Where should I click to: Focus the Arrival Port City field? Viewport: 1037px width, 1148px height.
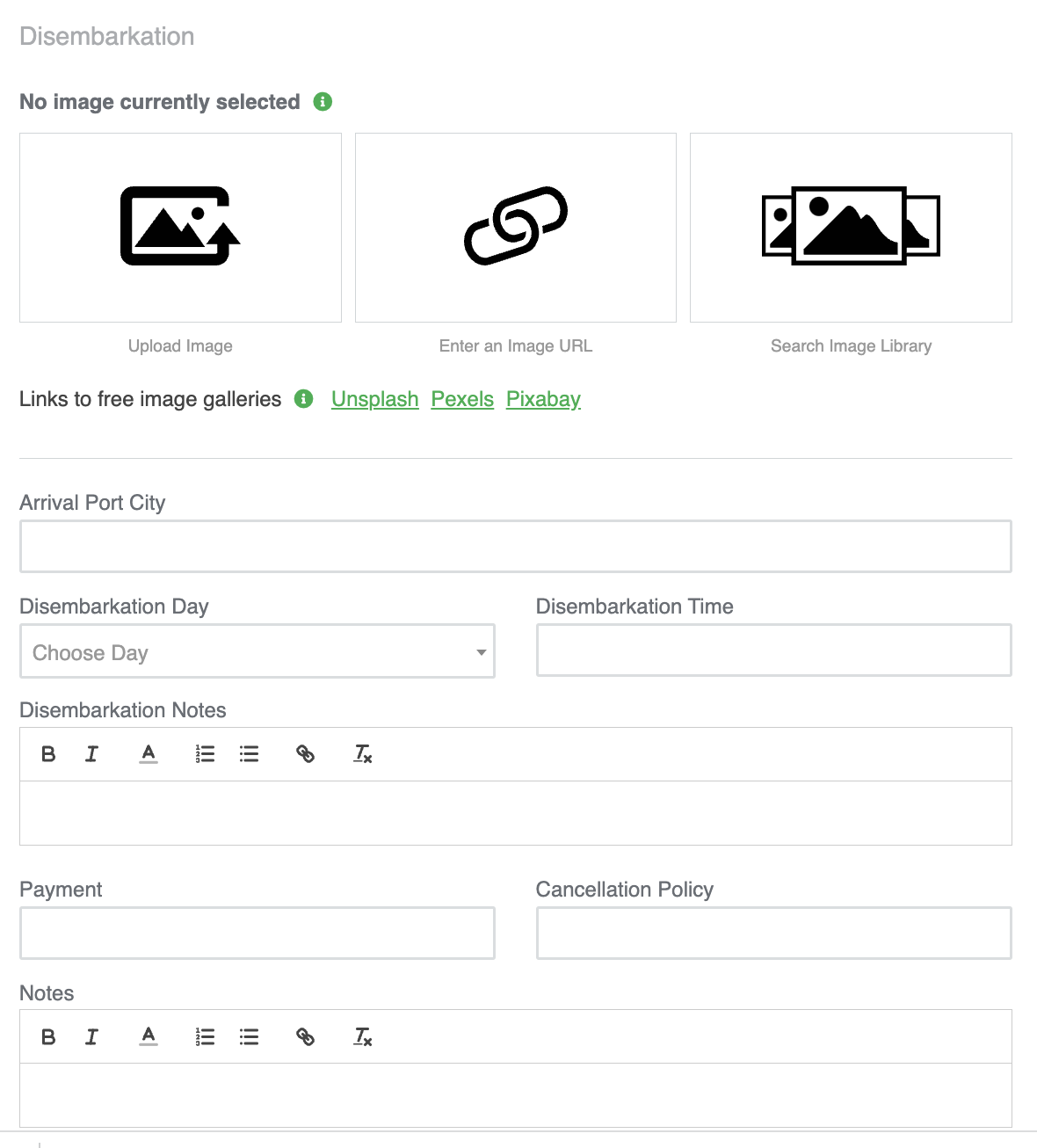coord(516,547)
